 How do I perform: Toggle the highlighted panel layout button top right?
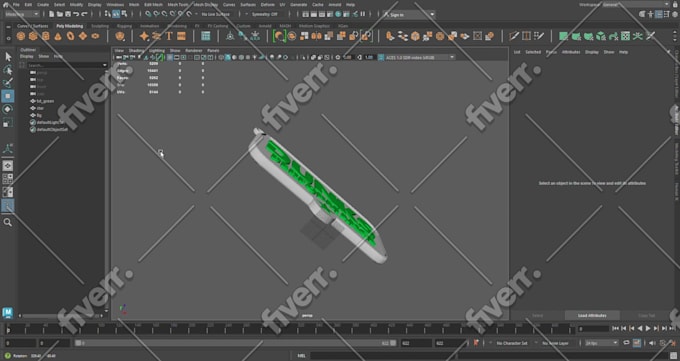659,14
